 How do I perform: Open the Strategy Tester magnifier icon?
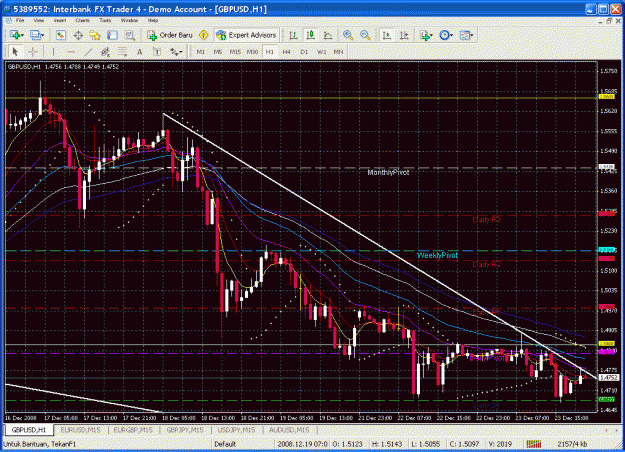click(130, 35)
